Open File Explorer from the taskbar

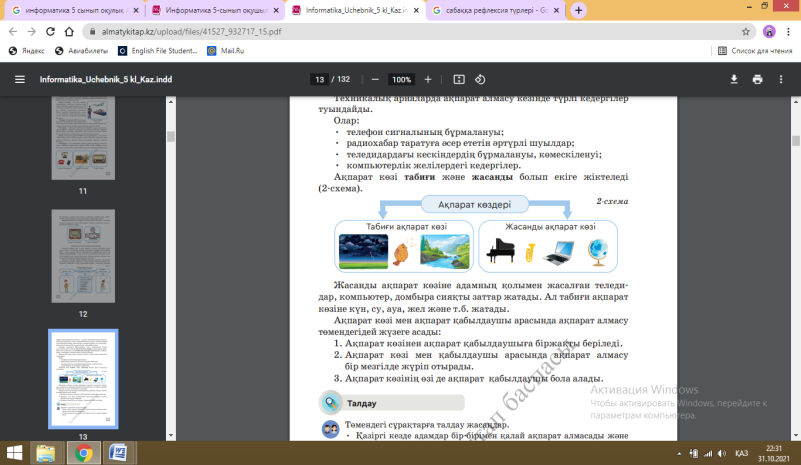pos(46,453)
